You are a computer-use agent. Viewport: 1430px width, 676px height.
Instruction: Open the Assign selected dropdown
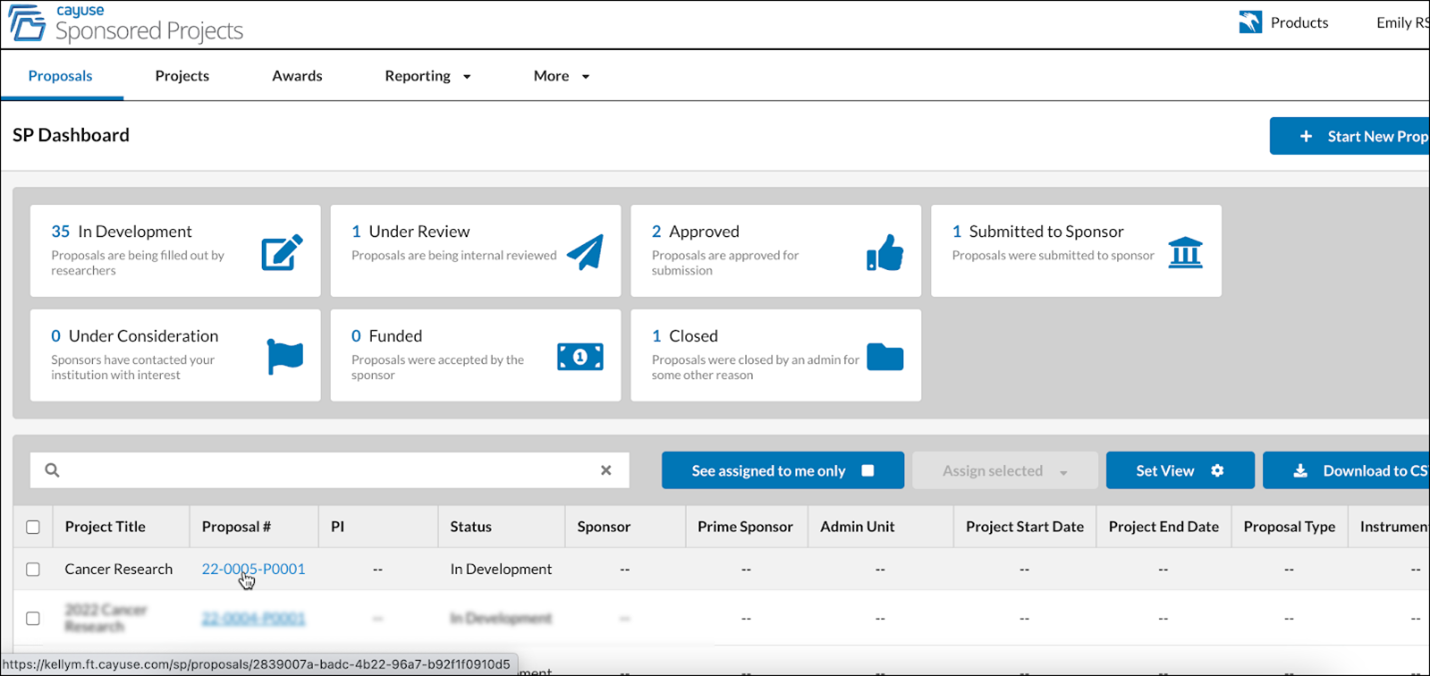coord(1004,470)
